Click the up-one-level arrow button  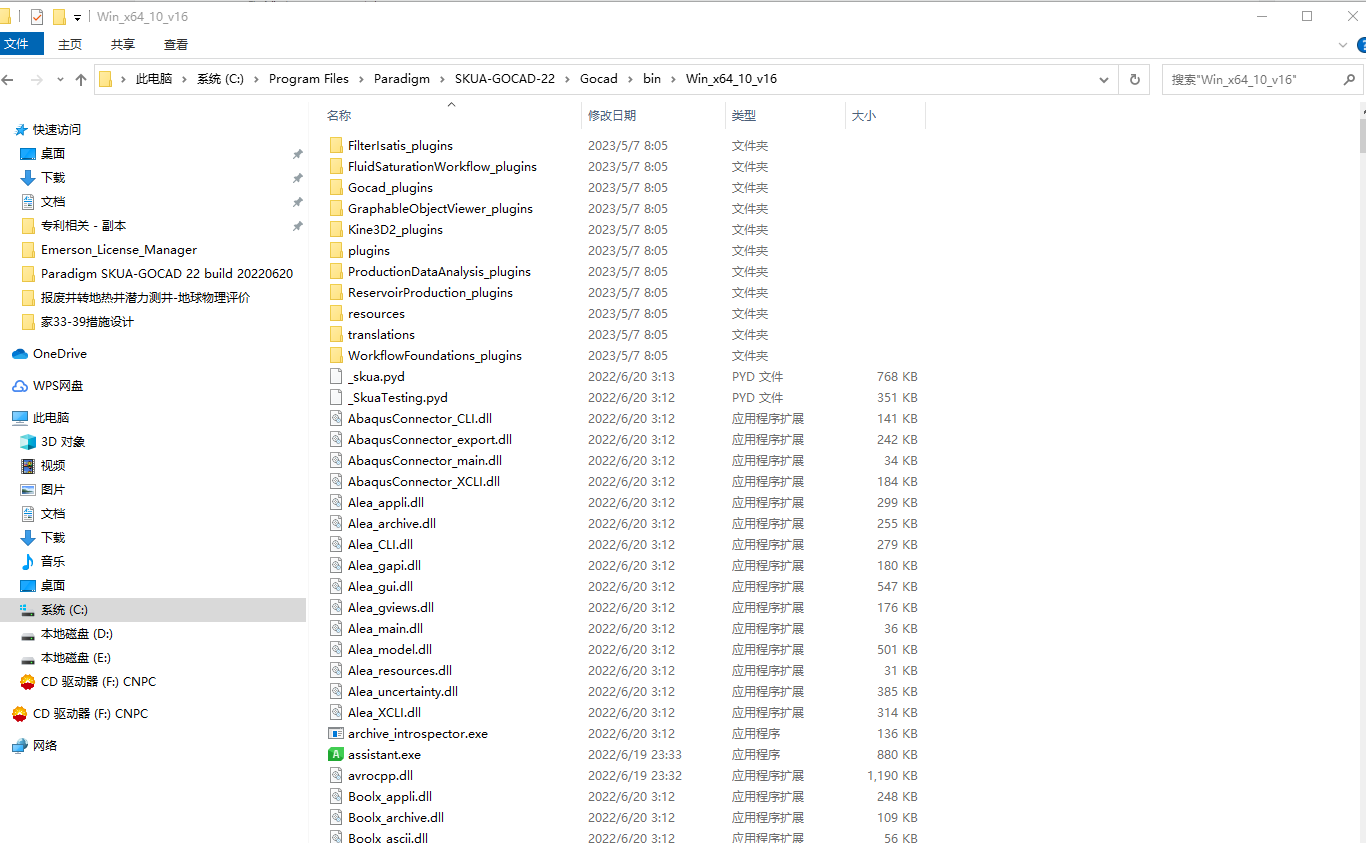(81, 79)
